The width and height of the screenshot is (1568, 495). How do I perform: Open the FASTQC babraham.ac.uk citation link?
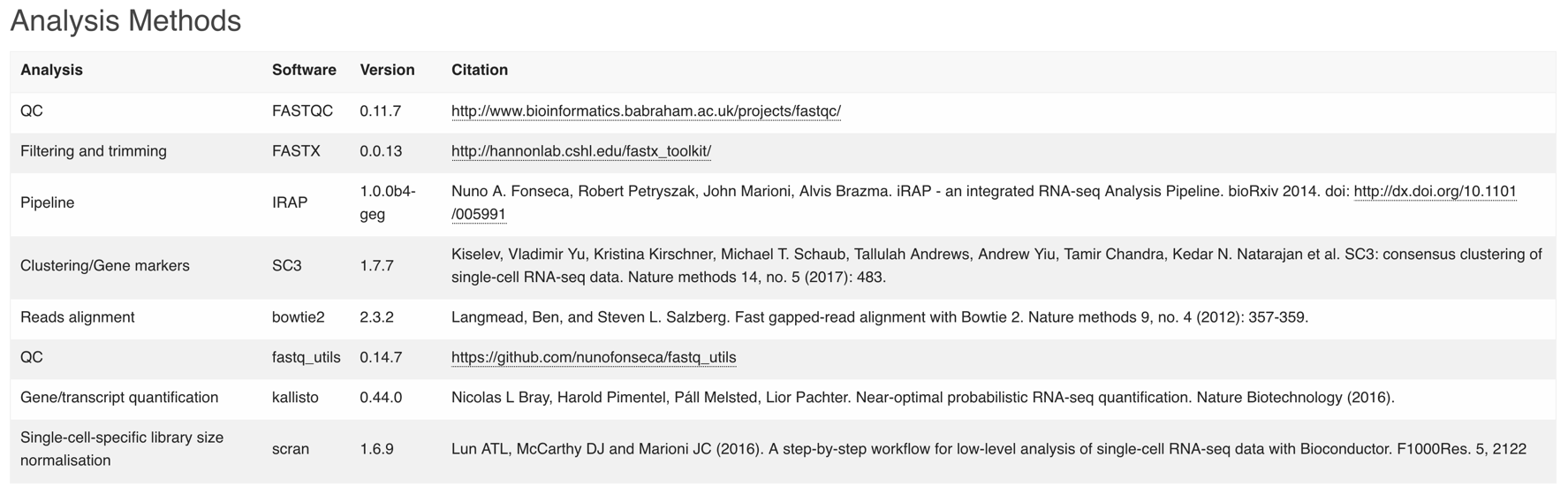(x=646, y=111)
